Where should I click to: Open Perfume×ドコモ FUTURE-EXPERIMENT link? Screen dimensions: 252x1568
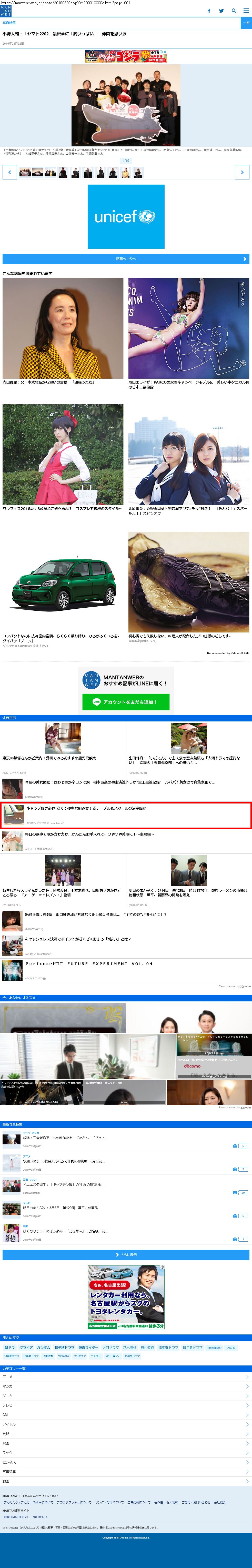pos(89,963)
